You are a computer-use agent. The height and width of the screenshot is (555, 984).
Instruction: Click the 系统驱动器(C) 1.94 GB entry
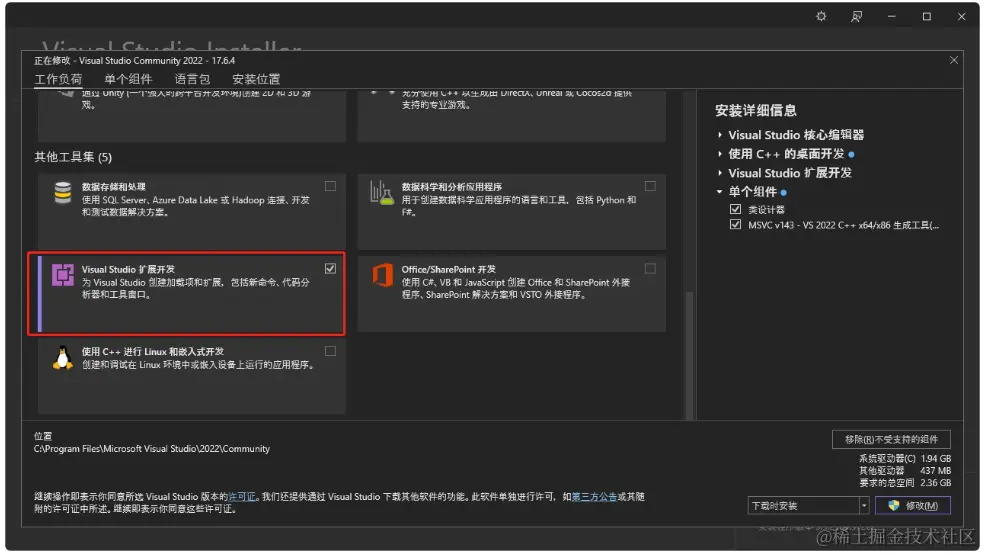click(x=905, y=459)
